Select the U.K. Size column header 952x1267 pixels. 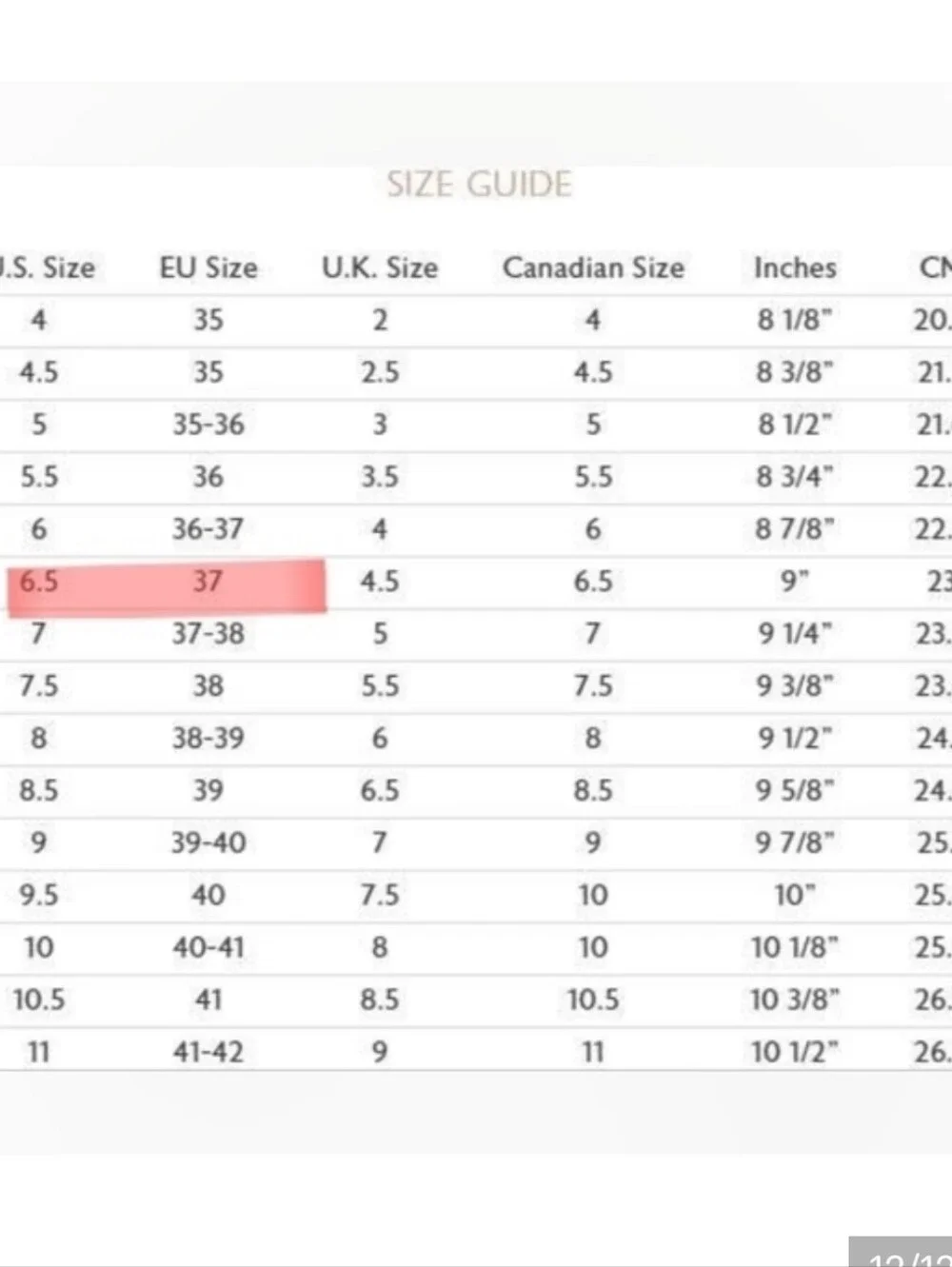[x=380, y=267]
